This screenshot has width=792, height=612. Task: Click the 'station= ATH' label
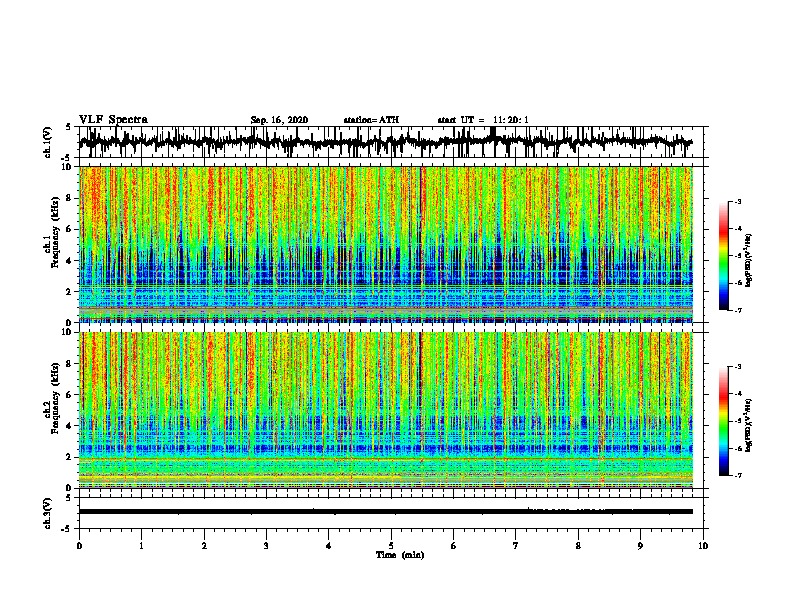(x=371, y=120)
